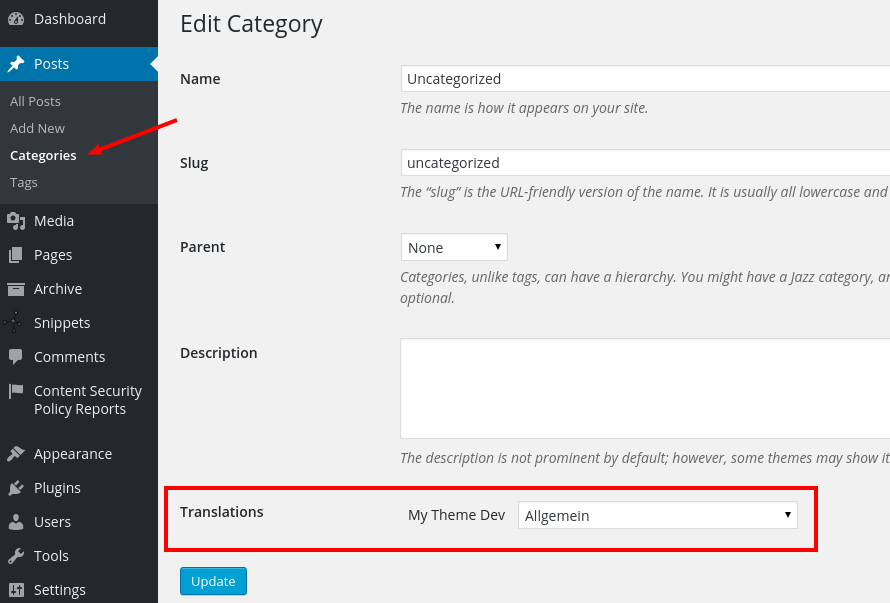Open the Parent category dropdown
This screenshot has width=890, height=603.
click(x=454, y=247)
